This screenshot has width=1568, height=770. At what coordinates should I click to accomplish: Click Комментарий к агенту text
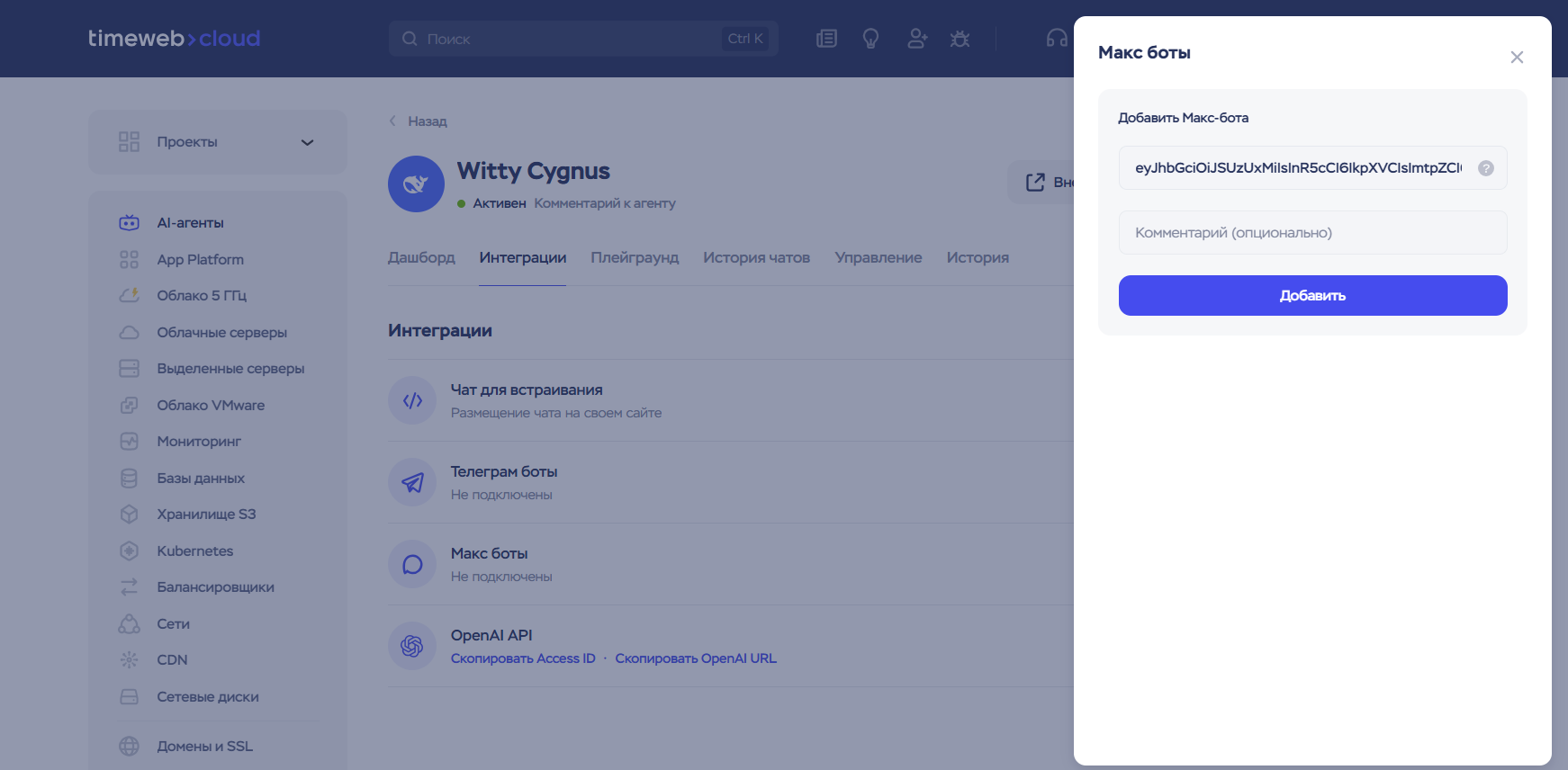(605, 203)
